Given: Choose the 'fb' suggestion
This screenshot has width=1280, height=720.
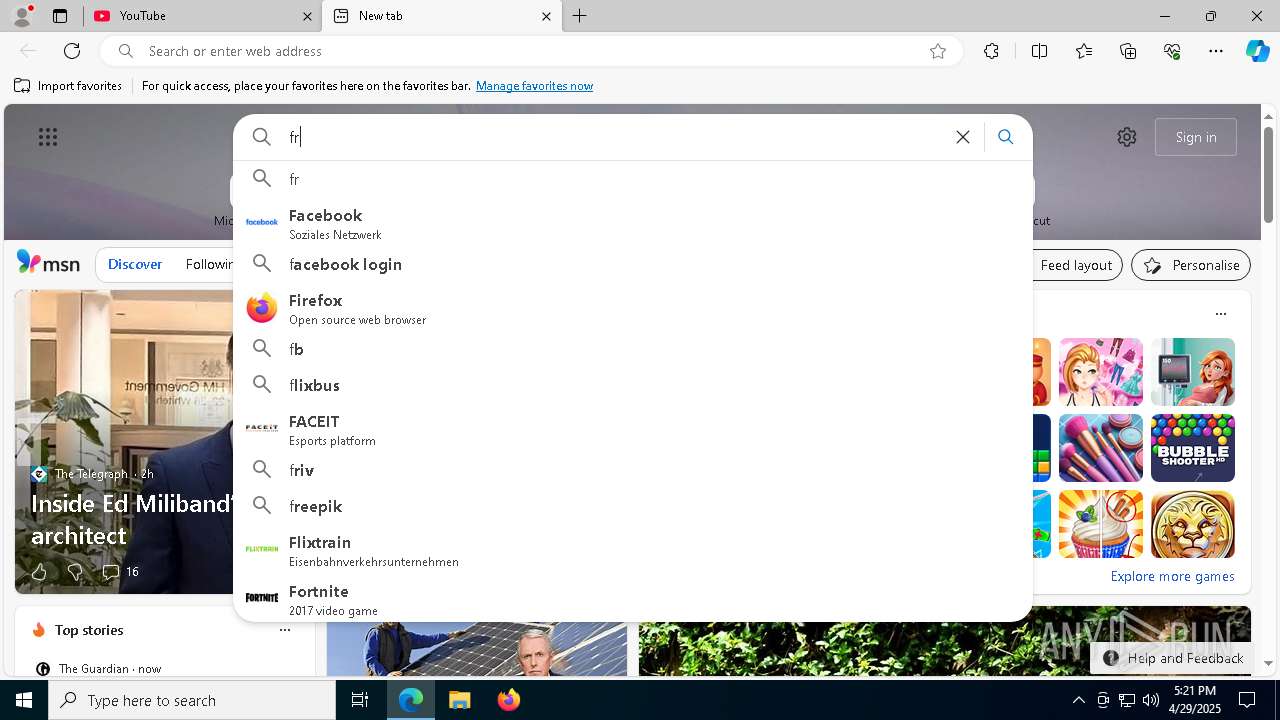Looking at the screenshot, I should click(633, 349).
